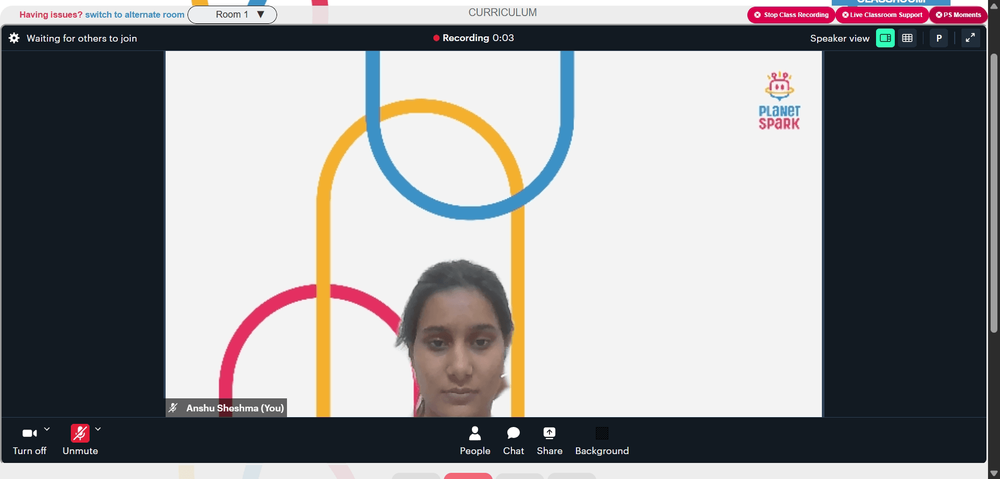Expand camera options chevron beside Turn off
1000x479 pixels.
[x=47, y=429]
